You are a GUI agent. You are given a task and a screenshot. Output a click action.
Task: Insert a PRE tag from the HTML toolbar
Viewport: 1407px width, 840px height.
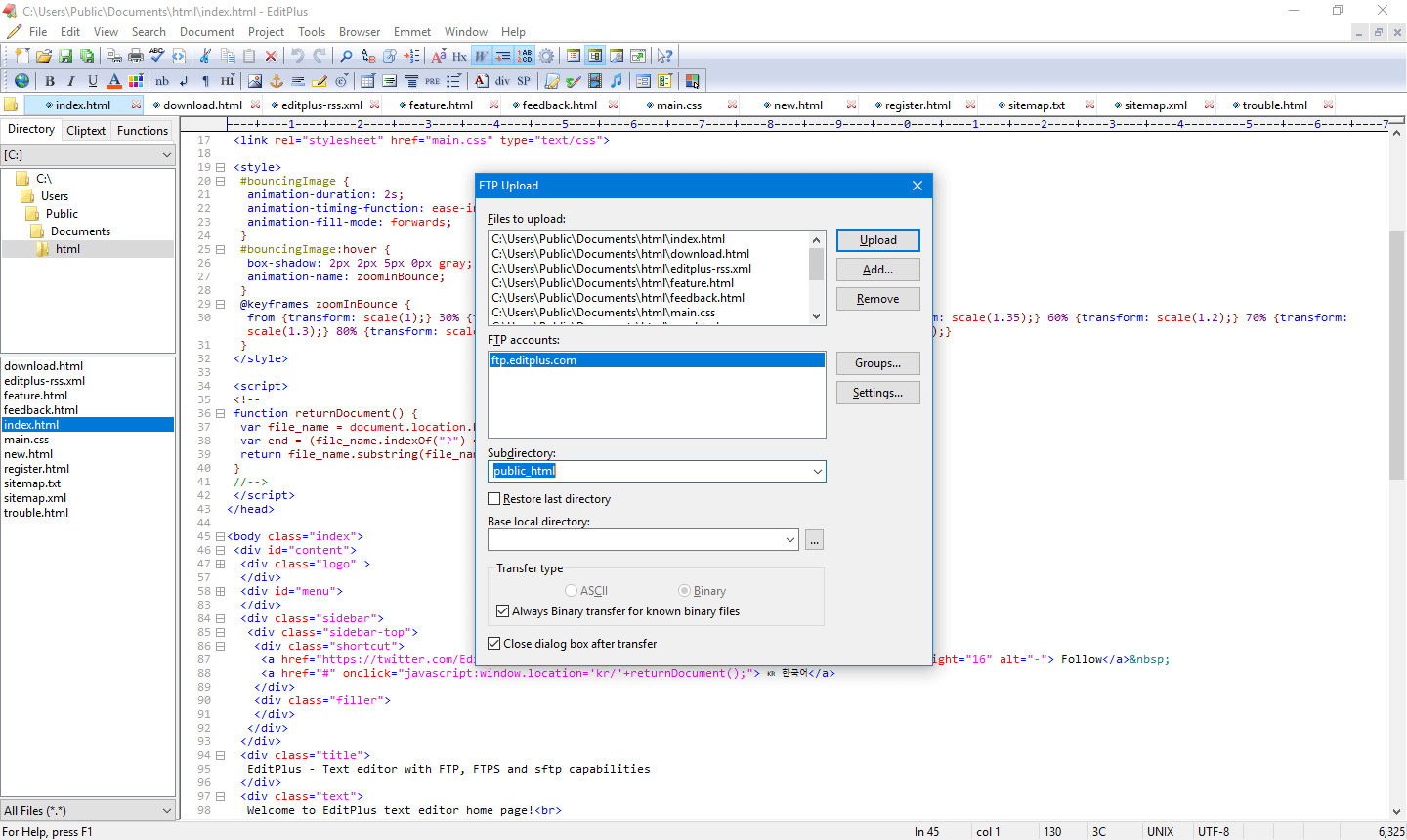point(433,81)
